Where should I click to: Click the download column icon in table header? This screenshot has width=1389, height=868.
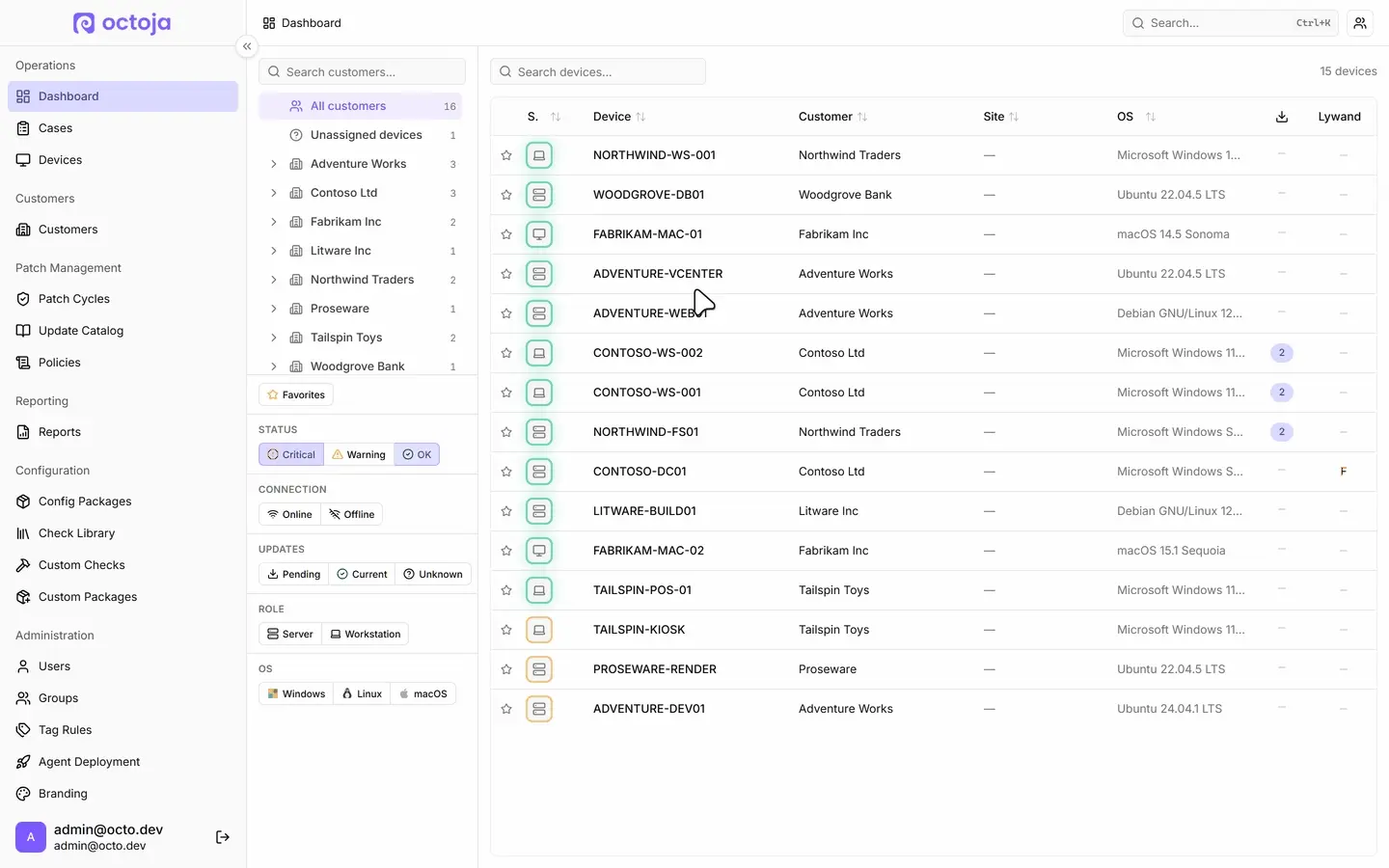point(1282,117)
